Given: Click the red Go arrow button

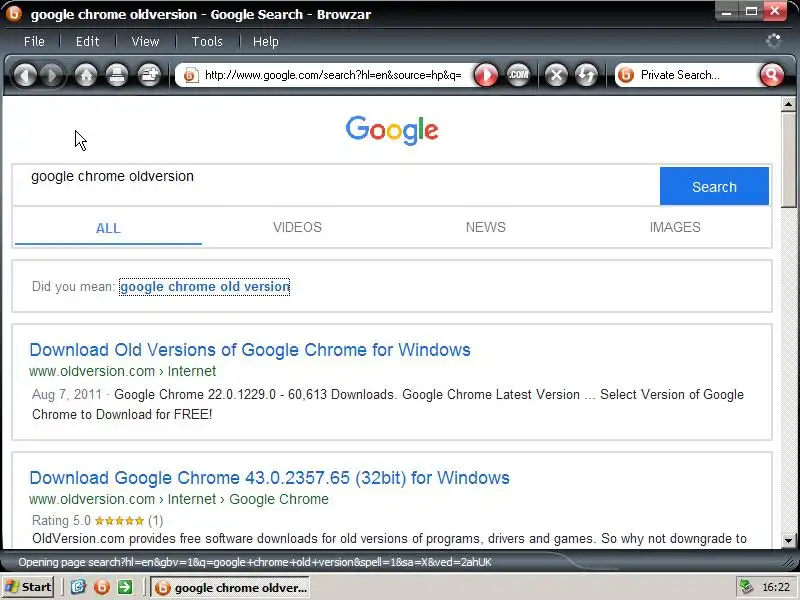Looking at the screenshot, I should point(486,76).
